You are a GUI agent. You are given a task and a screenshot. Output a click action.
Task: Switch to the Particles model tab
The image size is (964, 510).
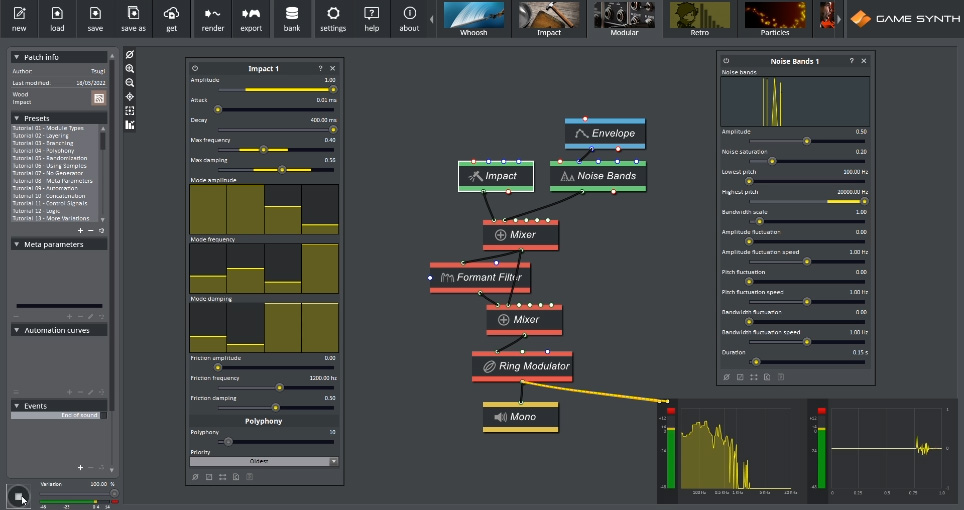coord(775,19)
